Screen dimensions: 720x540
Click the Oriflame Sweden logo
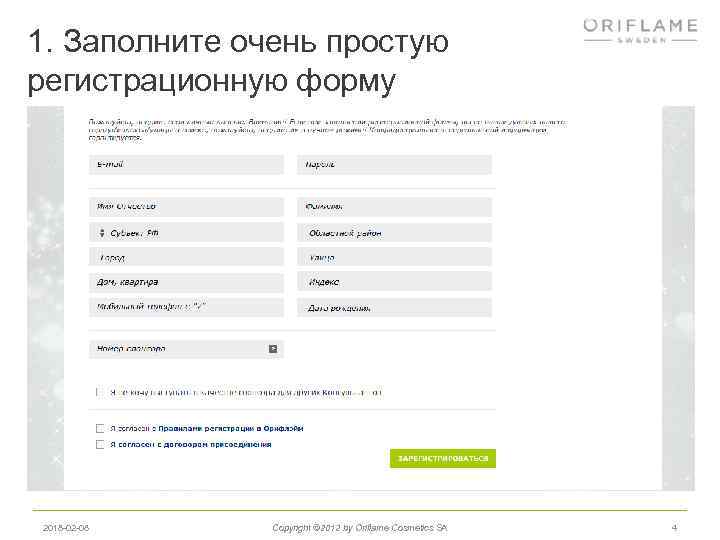[x=641, y=31]
